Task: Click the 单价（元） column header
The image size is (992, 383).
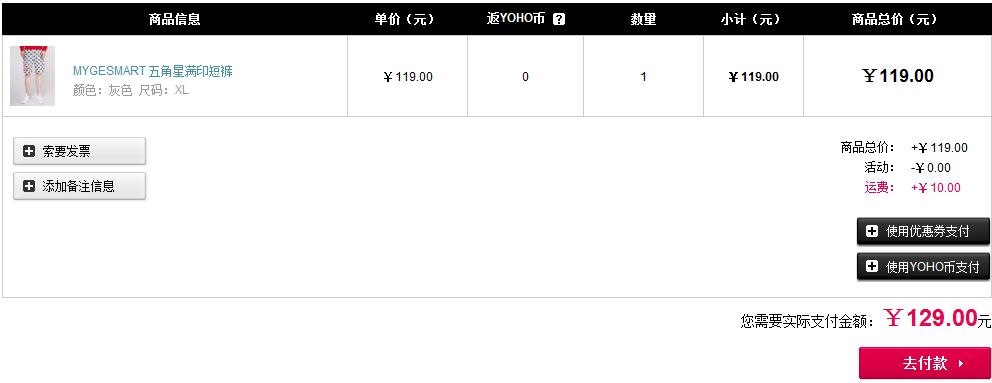Action: click(x=405, y=20)
